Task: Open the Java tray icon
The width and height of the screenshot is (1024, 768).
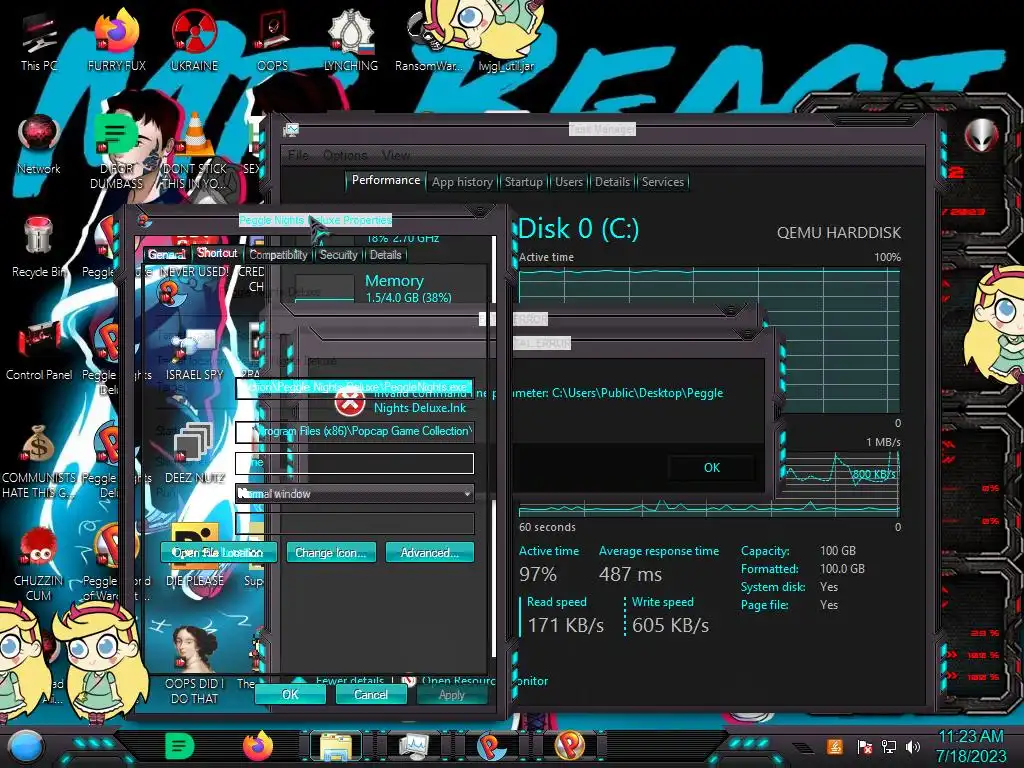Action: point(835,746)
